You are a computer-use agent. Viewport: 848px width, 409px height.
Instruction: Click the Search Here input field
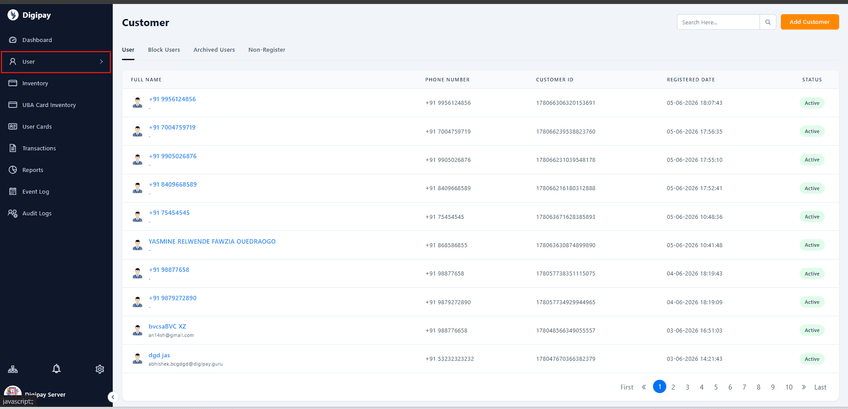718,22
